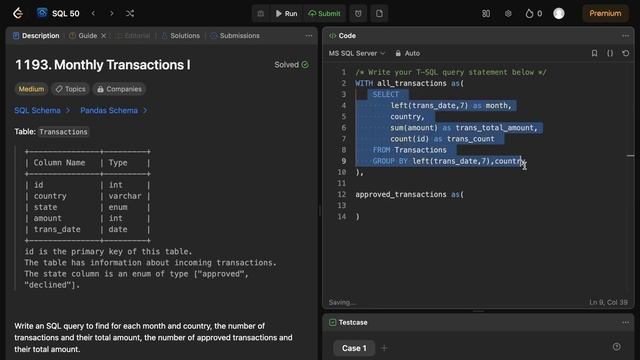Click the Testcase panel header
This screenshot has height=360, width=640.
pyautogui.click(x=348, y=322)
